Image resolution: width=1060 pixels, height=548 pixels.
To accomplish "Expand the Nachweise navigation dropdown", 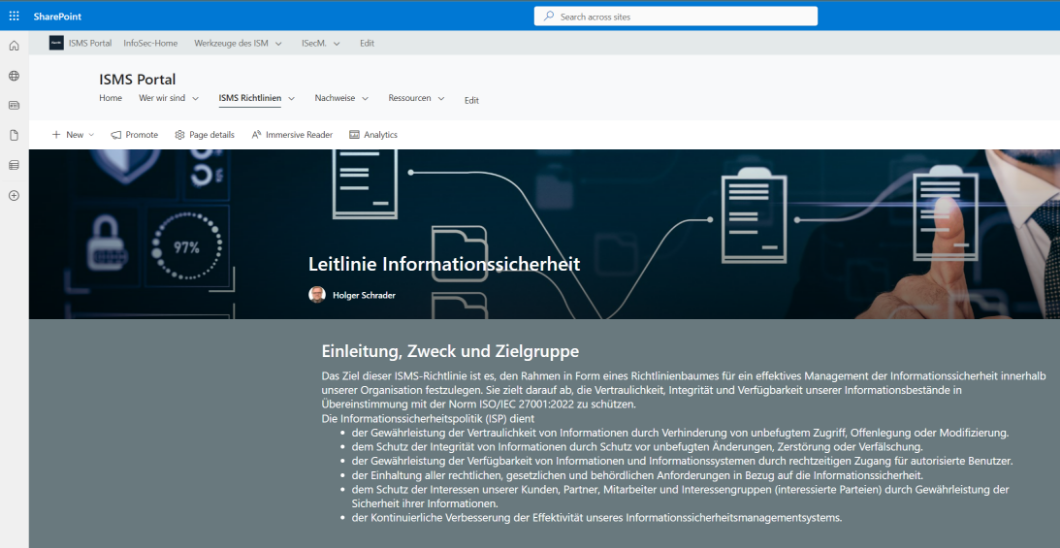I will coord(341,98).
